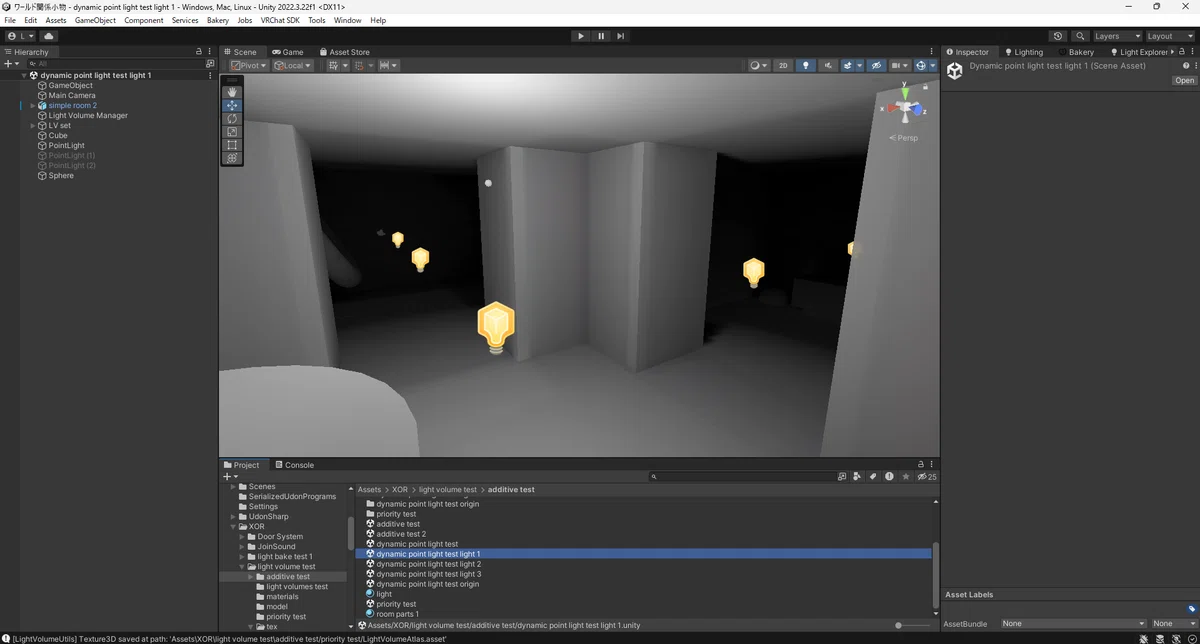Toggle scene audio button

[828, 65]
